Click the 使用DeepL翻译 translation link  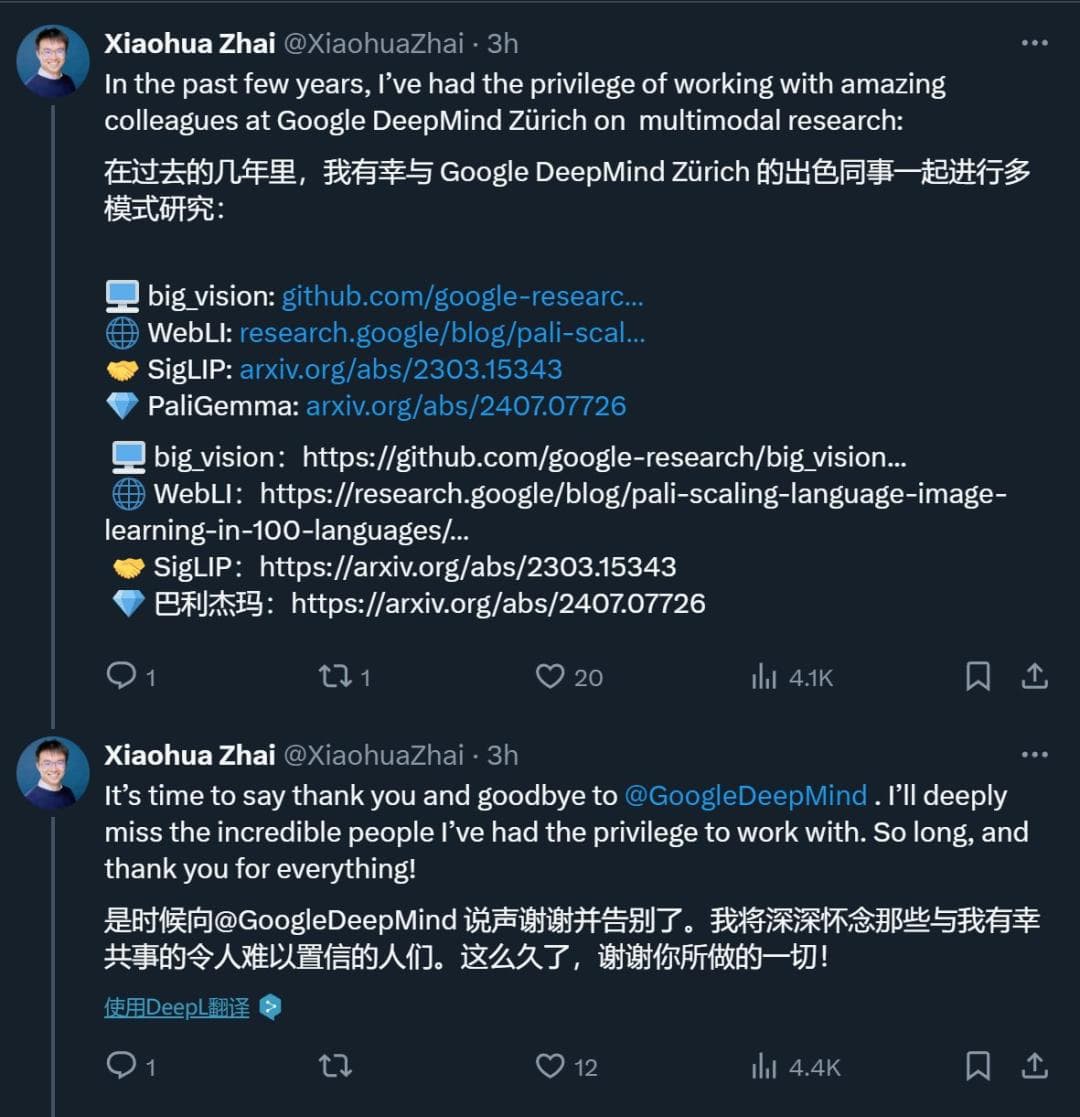177,1006
